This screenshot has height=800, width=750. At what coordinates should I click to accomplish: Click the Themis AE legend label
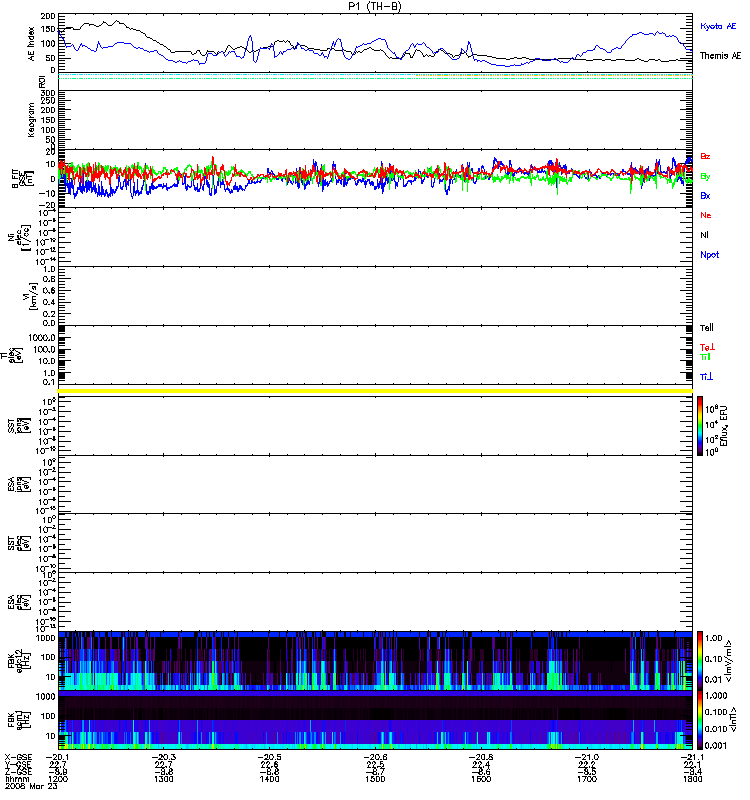pyautogui.click(x=720, y=56)
